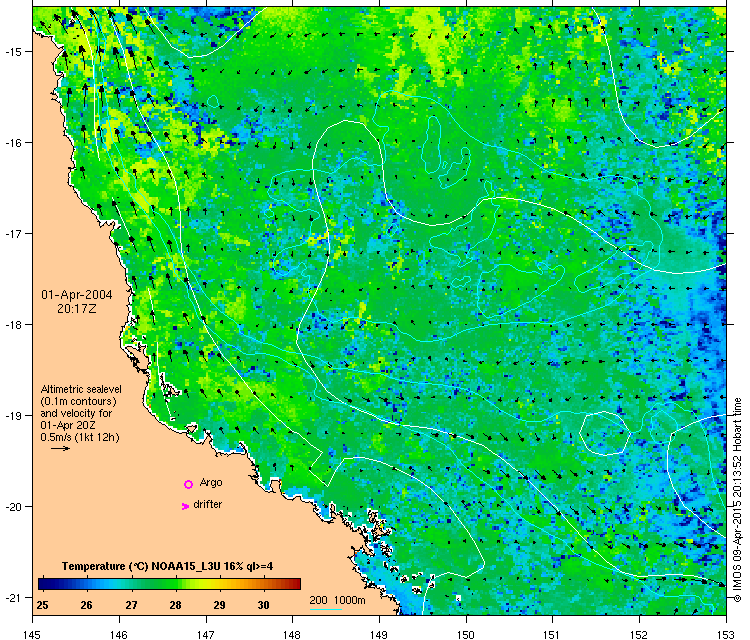Click the latitude axis label -16
The height and width of the screenshot is (640, 750).
[12, 143]
